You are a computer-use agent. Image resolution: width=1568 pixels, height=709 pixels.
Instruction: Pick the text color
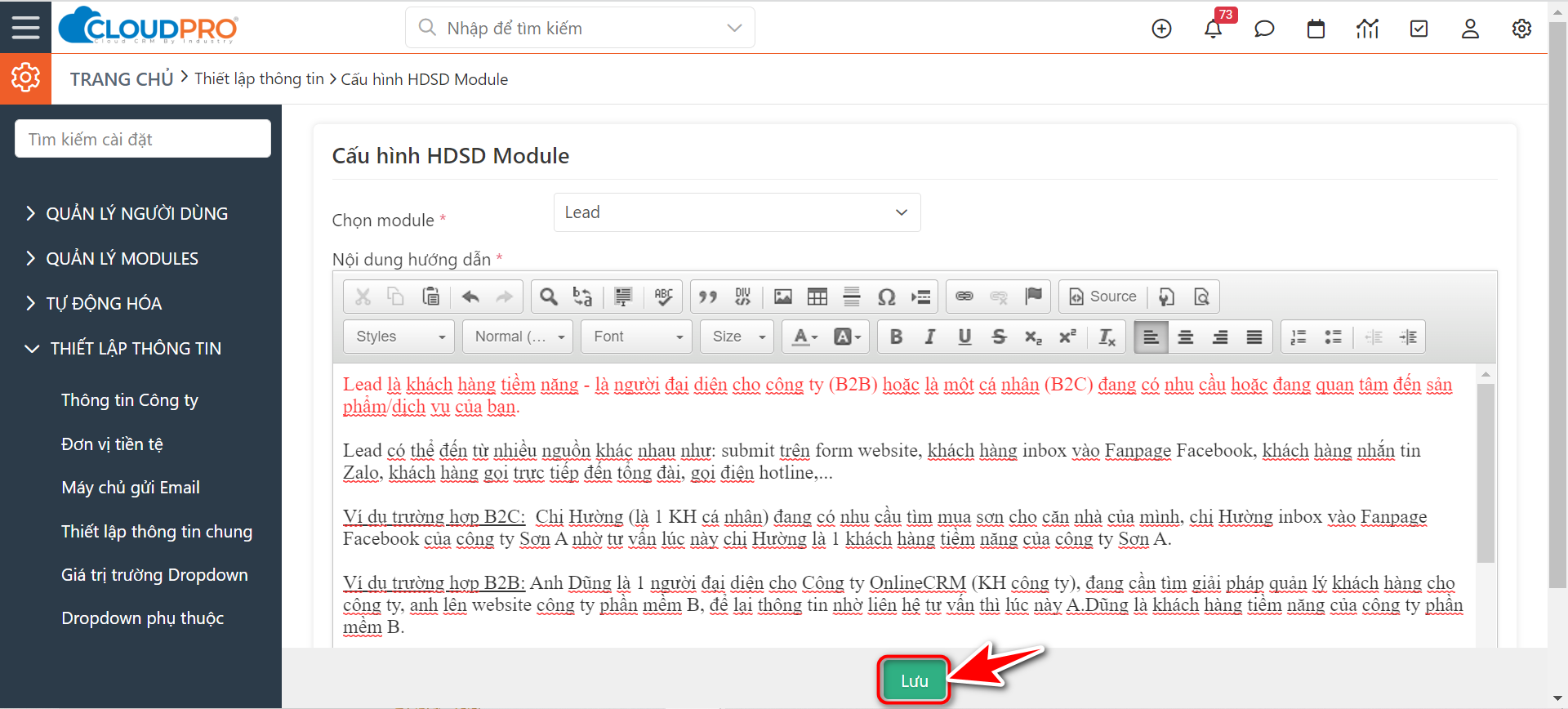click(804, 337)
